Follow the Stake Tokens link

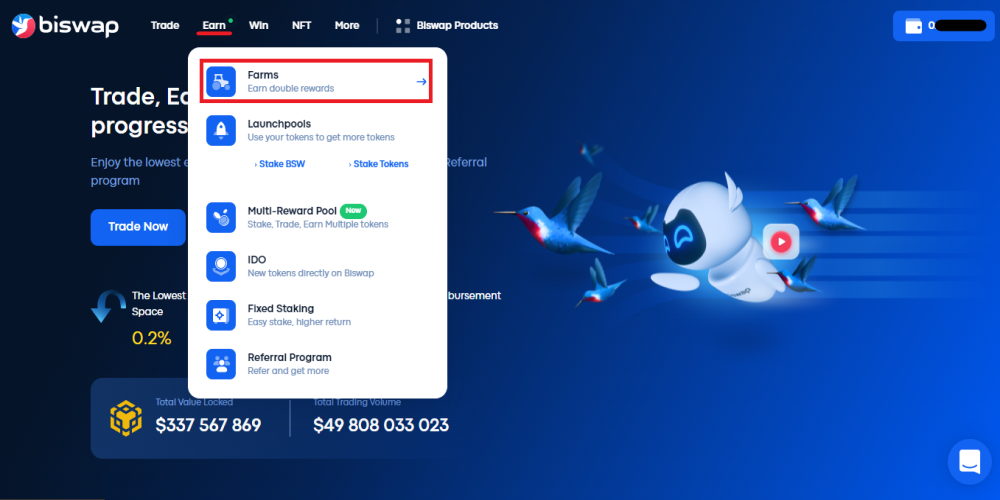[379, 164]
